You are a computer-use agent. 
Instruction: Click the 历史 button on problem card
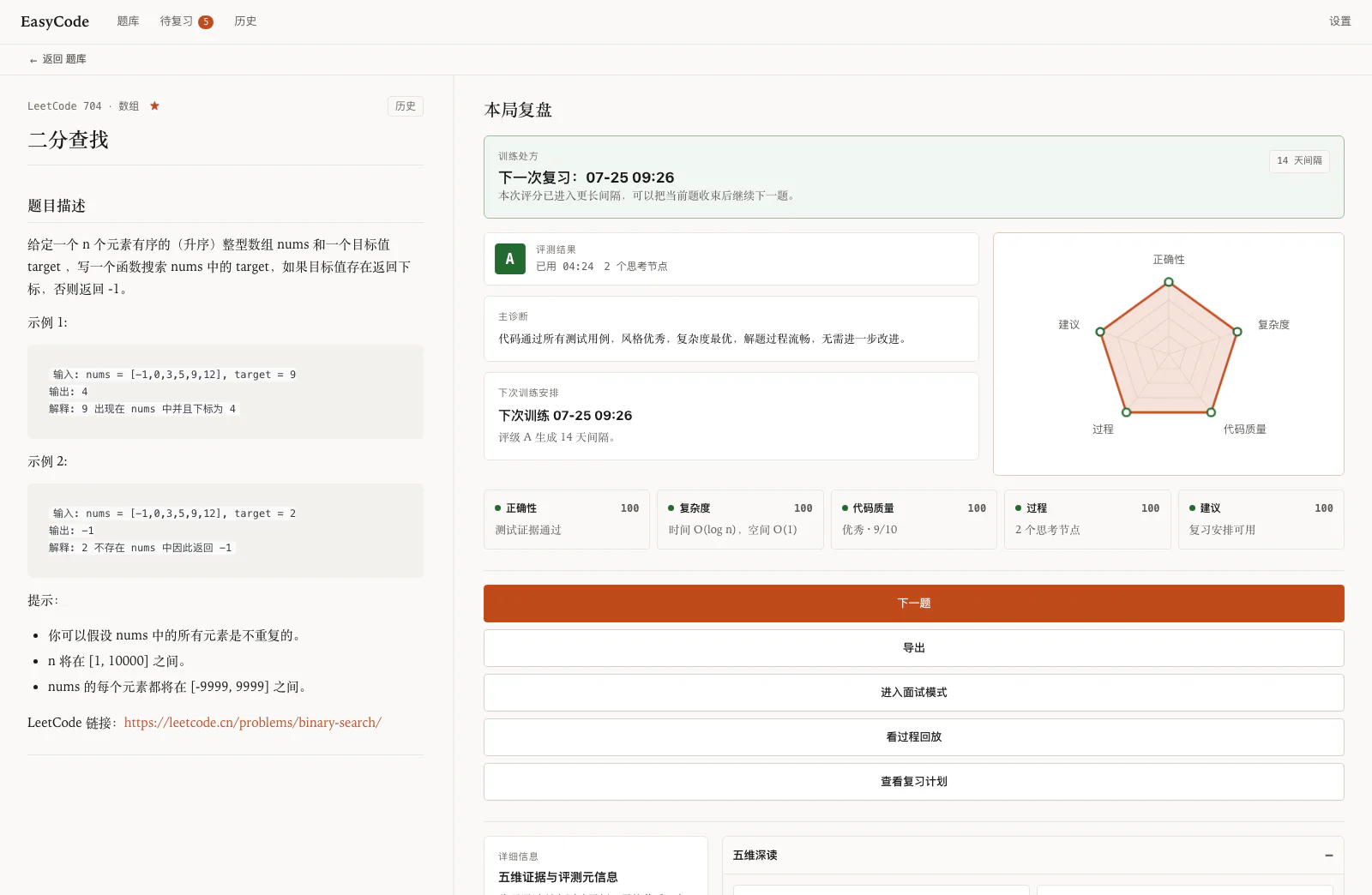pyautogui.click(x=406, y=106)
